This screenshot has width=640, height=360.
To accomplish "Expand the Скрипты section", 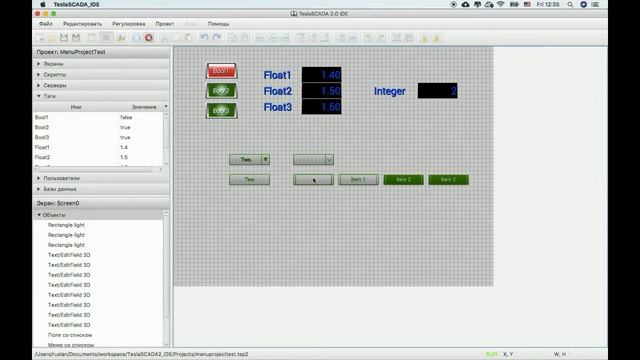I will point(39,75).
